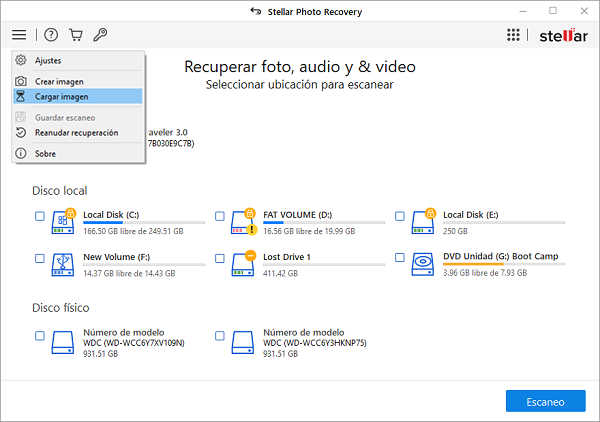Click the back arrow icon in title bar
Screen dimensions: 600x422
point(256,11)
